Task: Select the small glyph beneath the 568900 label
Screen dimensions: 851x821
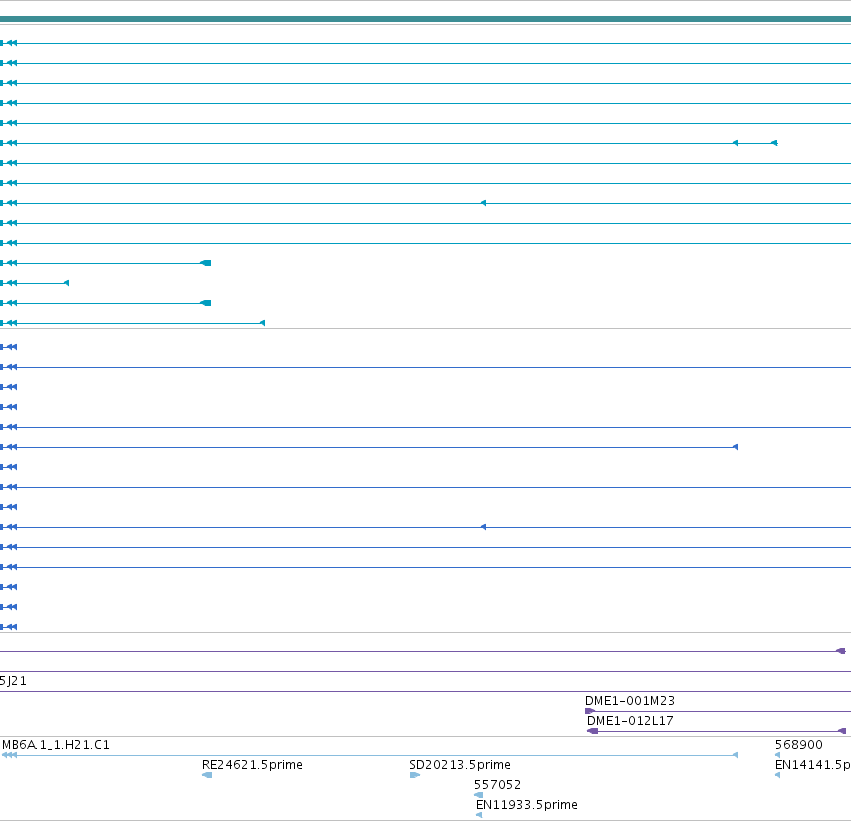Action: 777,755
